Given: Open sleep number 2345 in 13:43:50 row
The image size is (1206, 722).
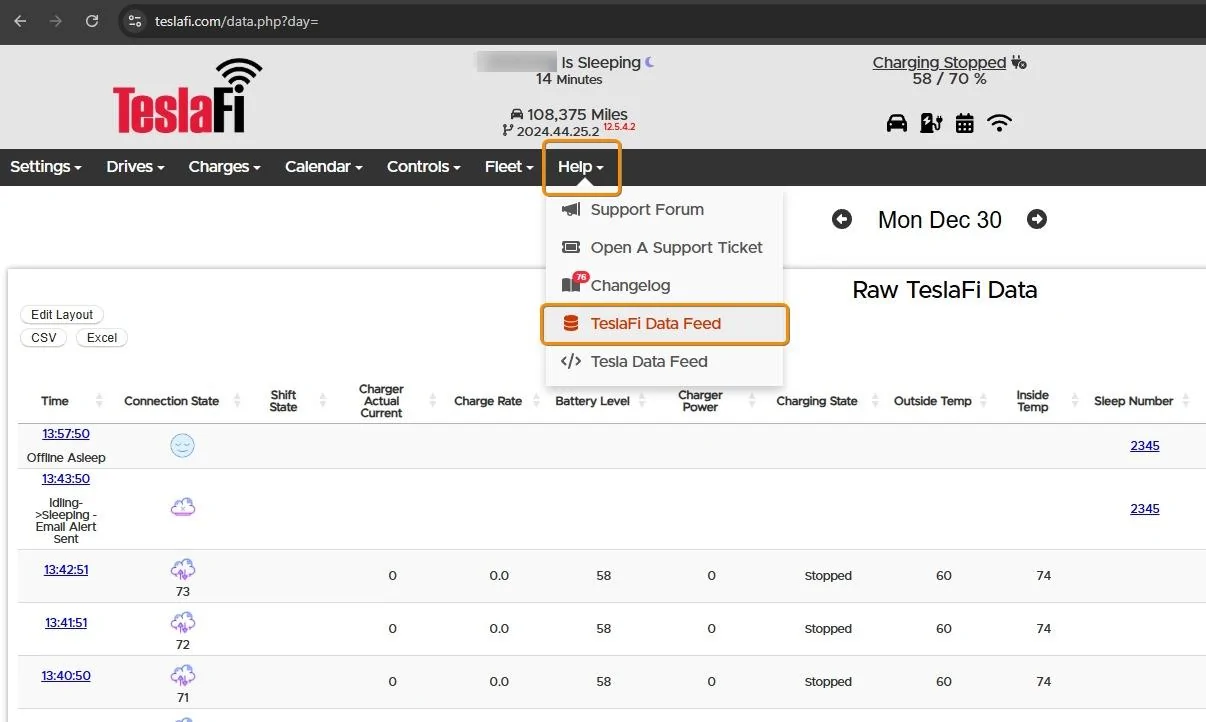Looking at the screenshot, I should (1145, 509).
